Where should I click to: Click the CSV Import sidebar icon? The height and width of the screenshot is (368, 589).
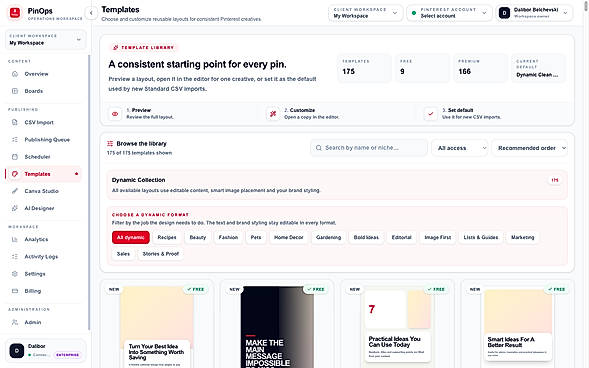[x=15, y=122]
